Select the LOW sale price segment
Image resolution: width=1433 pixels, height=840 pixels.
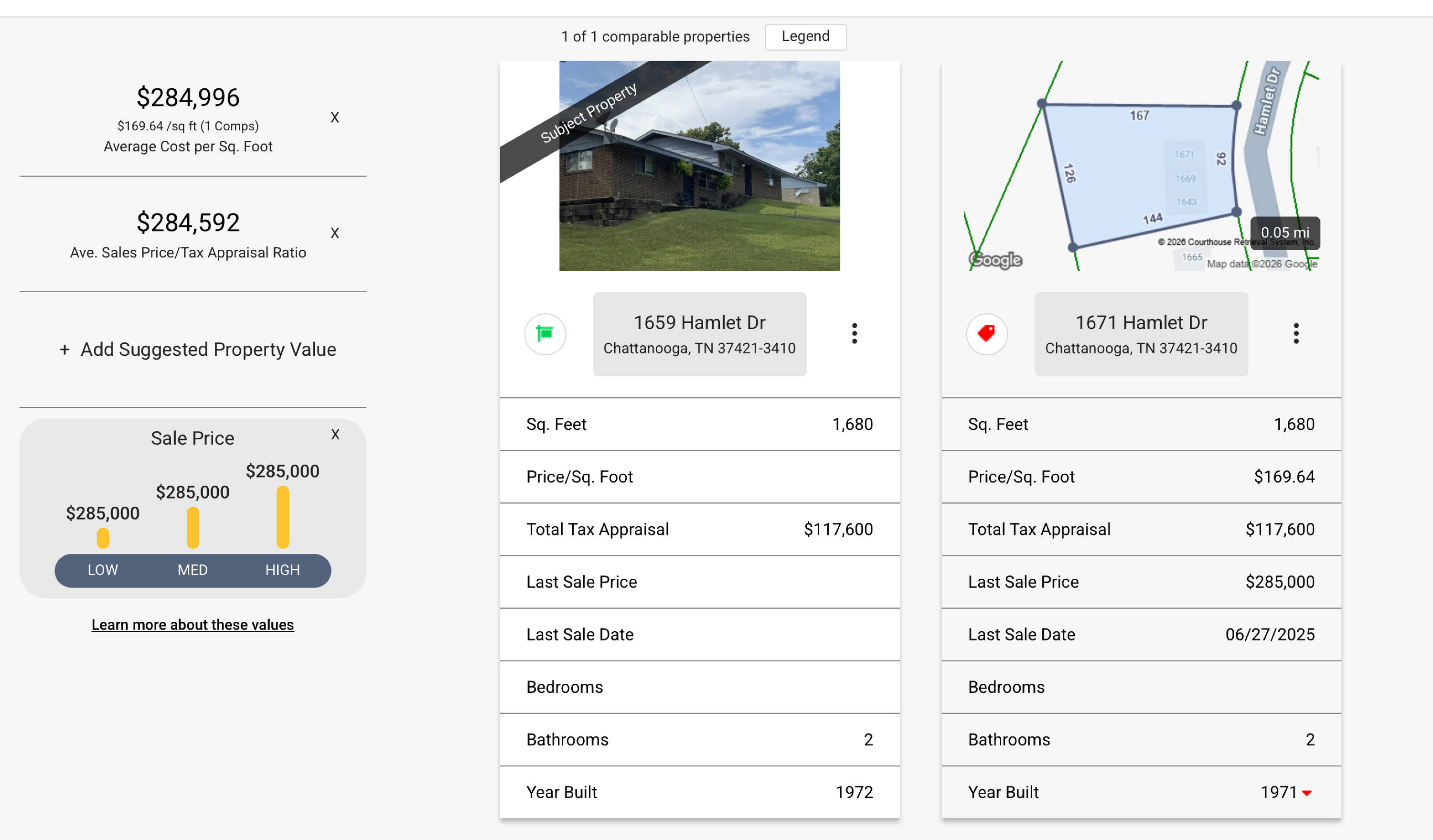pyautogui.click(x=102, y=570)
